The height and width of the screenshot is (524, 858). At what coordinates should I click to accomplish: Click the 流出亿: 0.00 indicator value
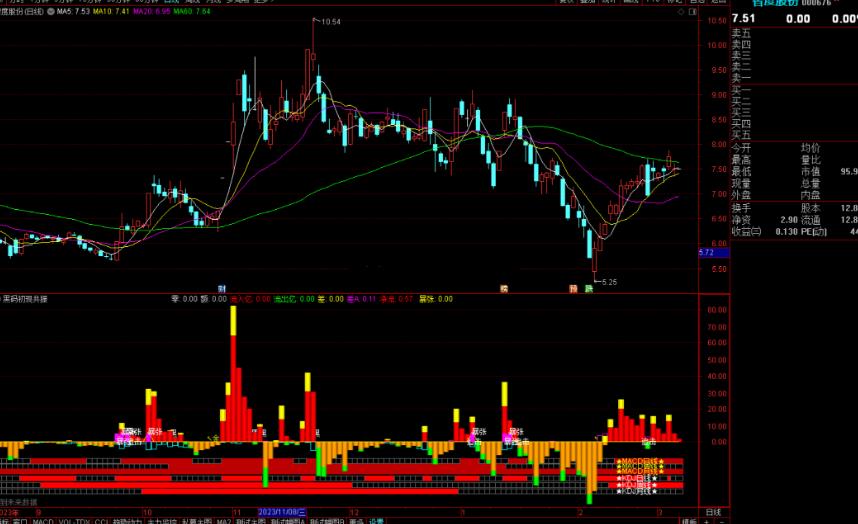(294, 299)
